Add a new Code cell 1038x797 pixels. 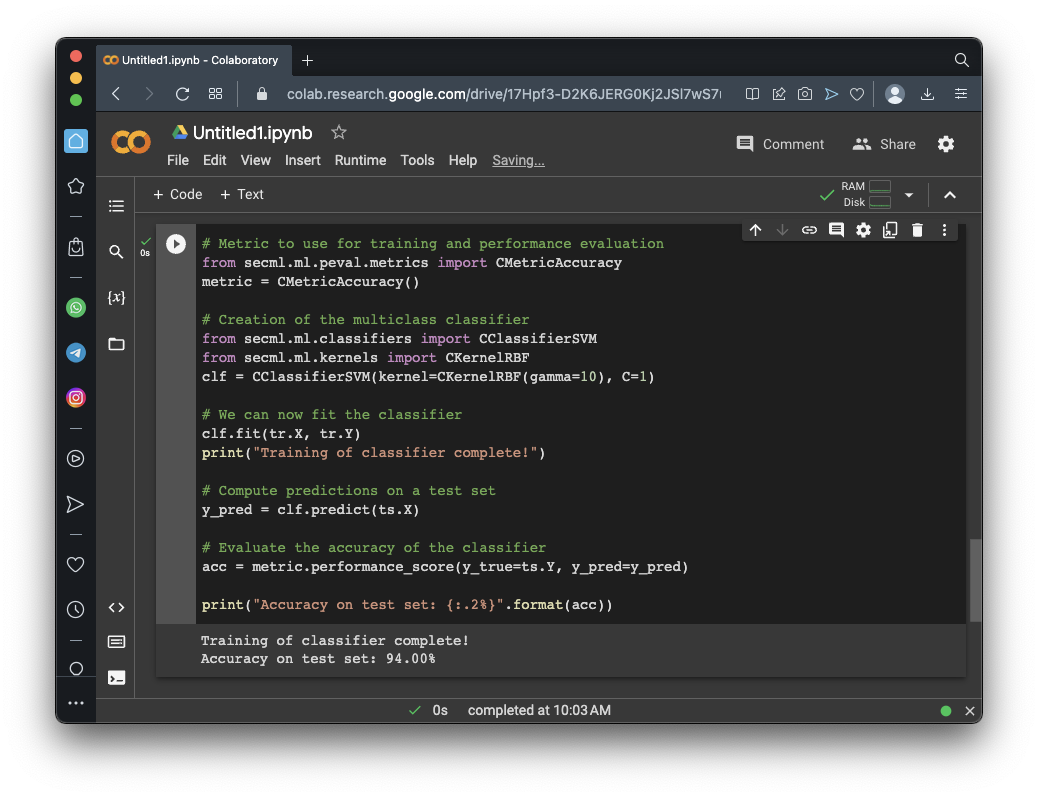pyautogui.click(x=177, y=194)
